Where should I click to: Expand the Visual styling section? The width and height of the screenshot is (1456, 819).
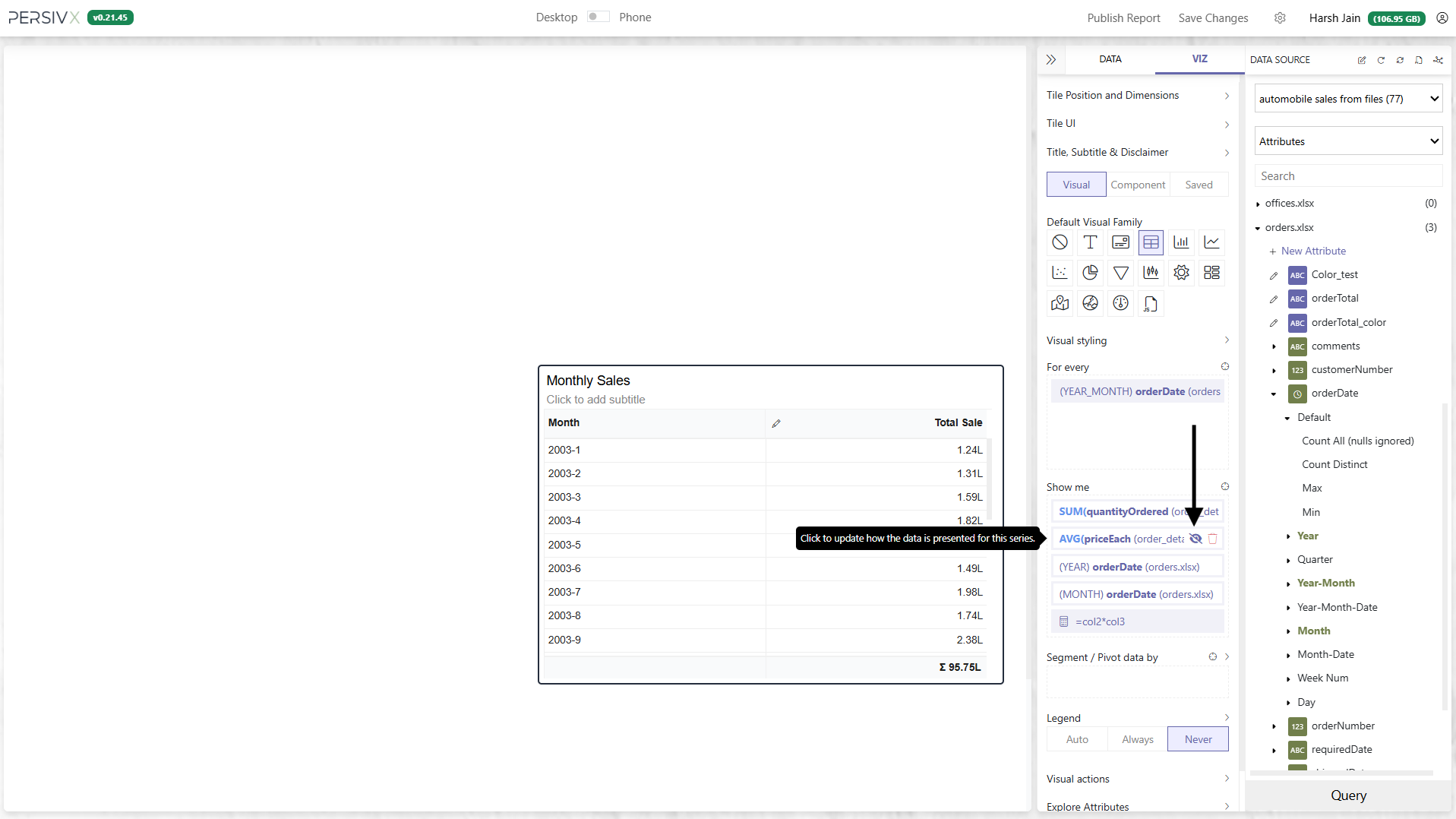[x=1137, y=340]
